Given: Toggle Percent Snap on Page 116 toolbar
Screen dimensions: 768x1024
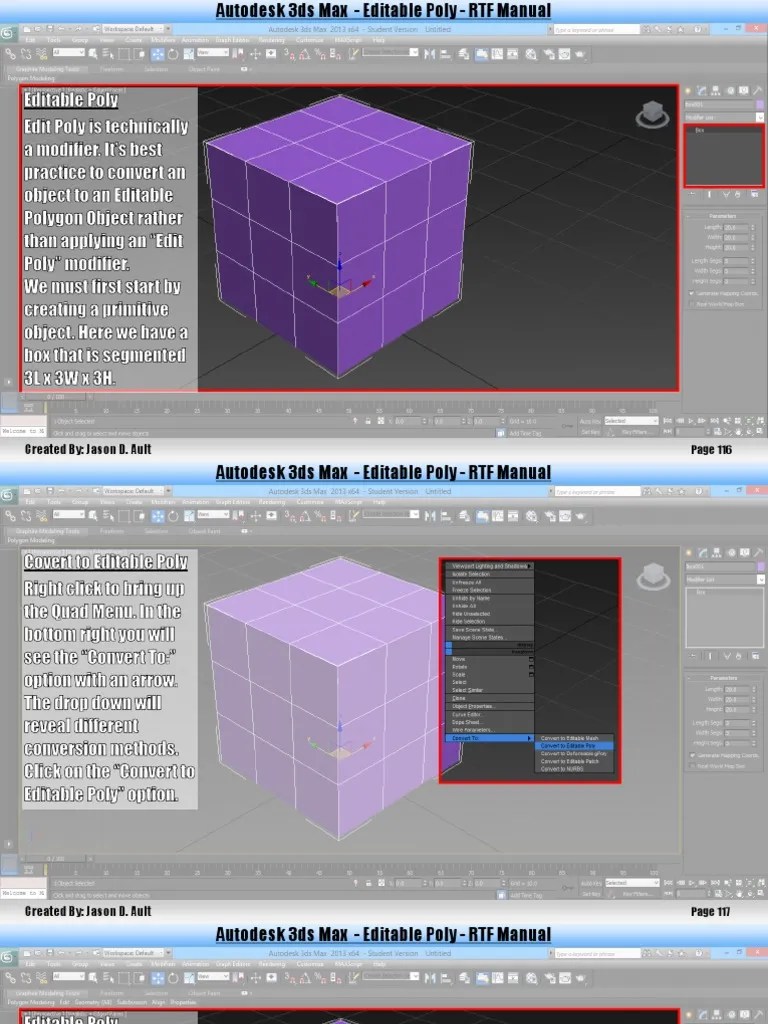Looking at the screenshot, I should coord(321,55).
